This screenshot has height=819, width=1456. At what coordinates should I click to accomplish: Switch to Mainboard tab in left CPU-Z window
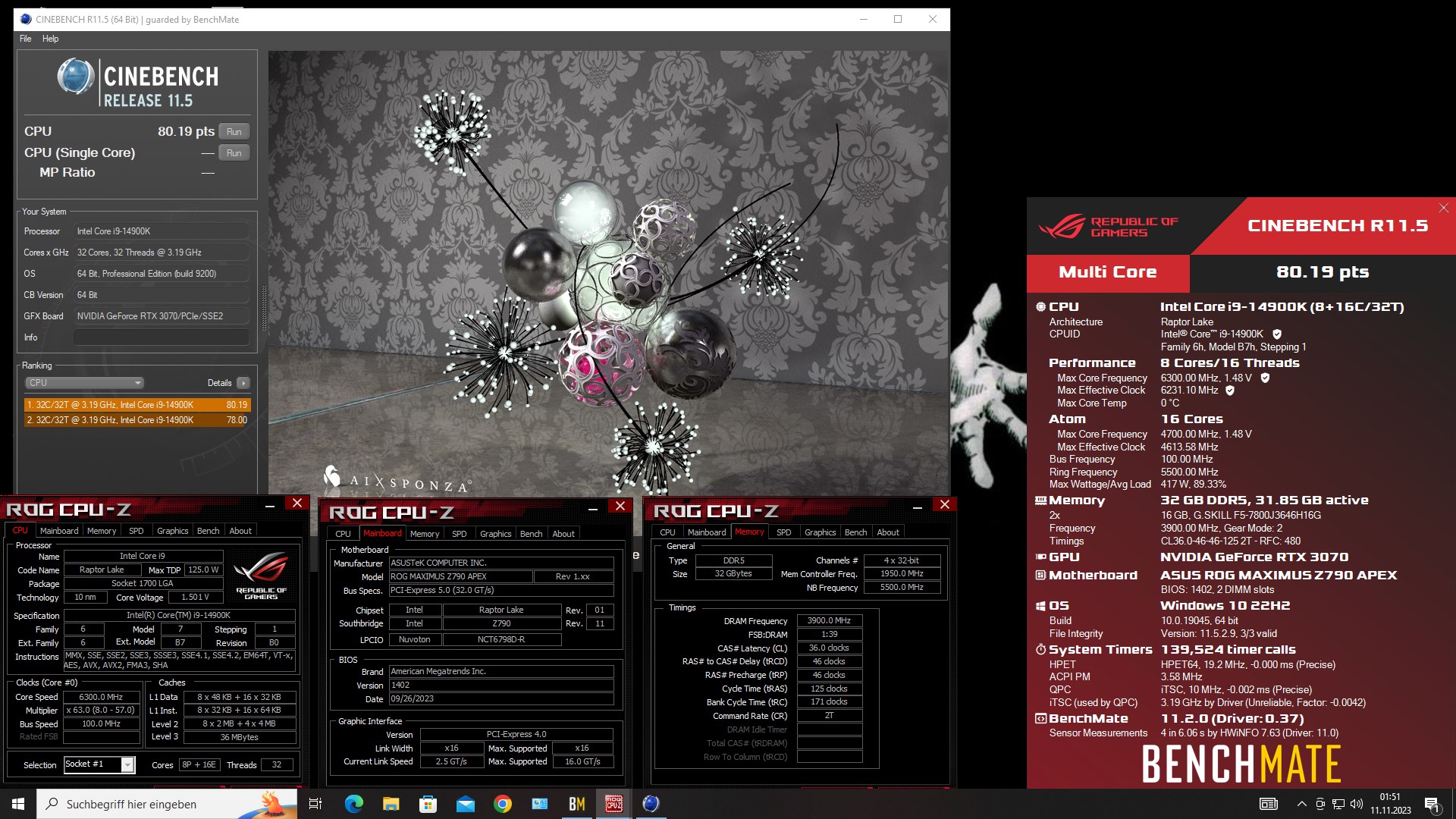coord(59,531)
